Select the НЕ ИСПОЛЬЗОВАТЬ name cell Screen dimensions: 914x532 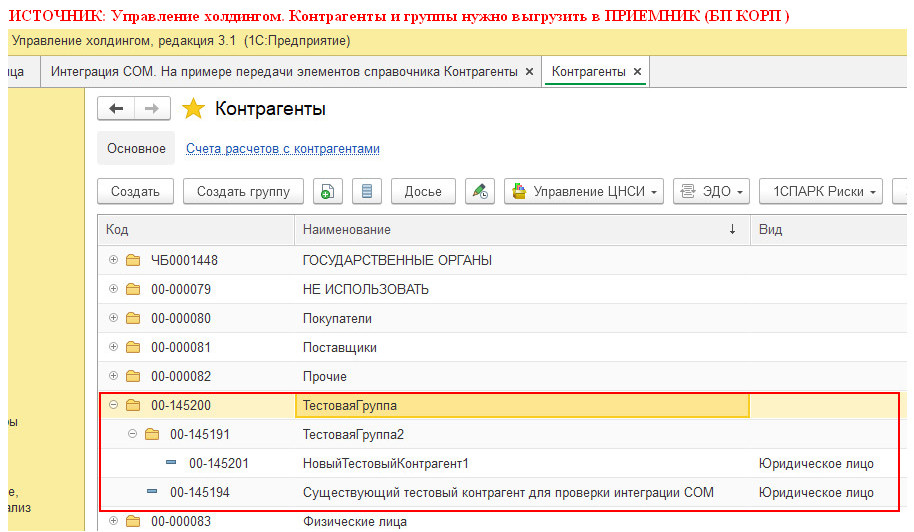(522, 289)
